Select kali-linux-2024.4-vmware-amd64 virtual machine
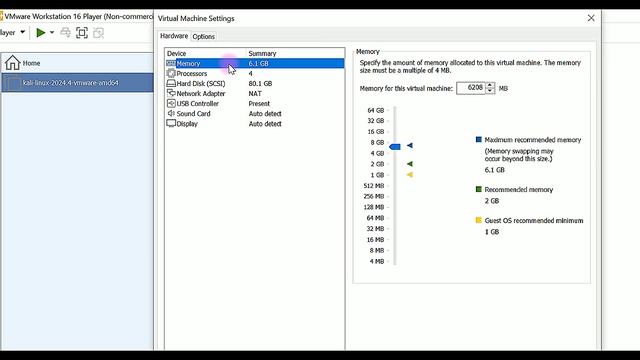This screenshot has width=640, height=360. [77, 83]
